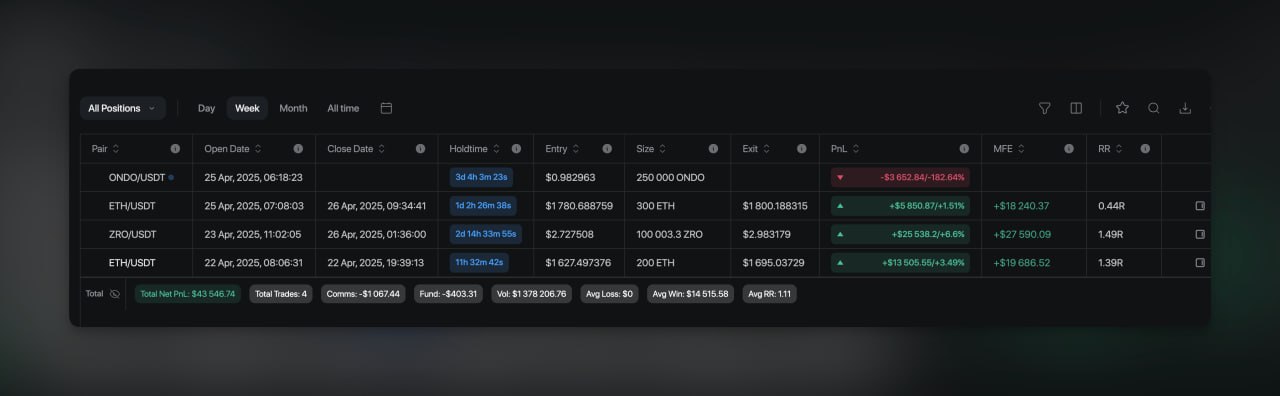Select the Week tab
The image size is (1280, 396).
(247, 108)
